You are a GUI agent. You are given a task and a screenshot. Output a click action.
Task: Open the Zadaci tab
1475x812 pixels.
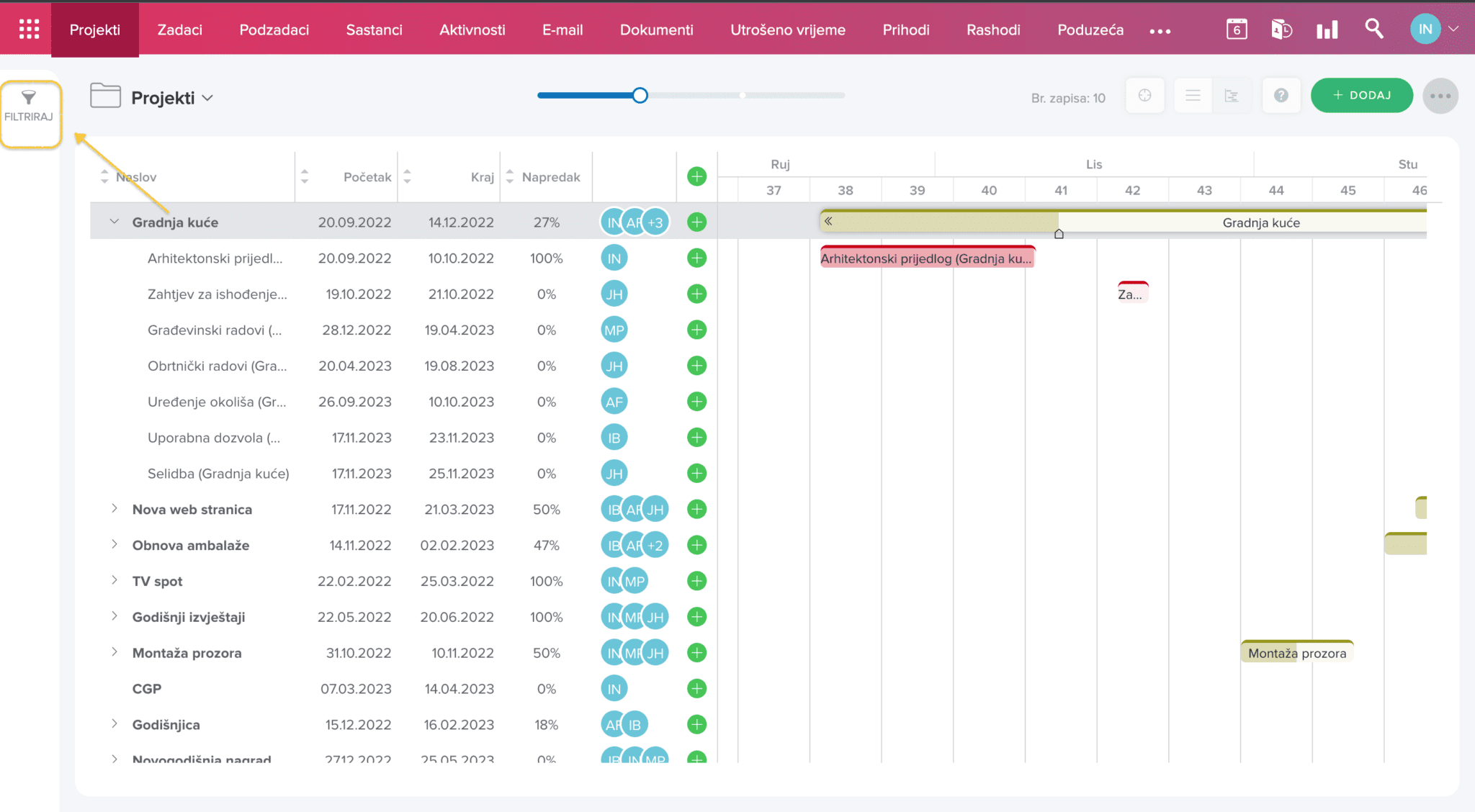[179, 30]
